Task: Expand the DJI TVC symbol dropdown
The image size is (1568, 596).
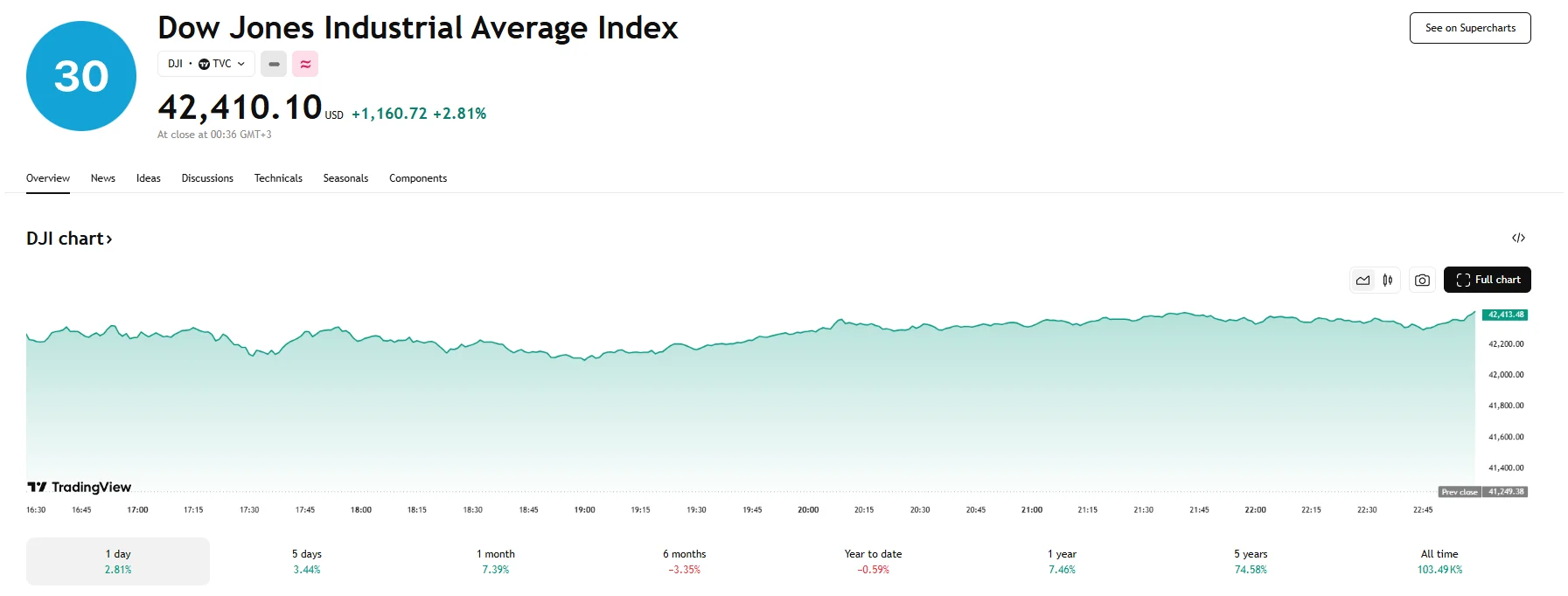Action: pos(206,64)
